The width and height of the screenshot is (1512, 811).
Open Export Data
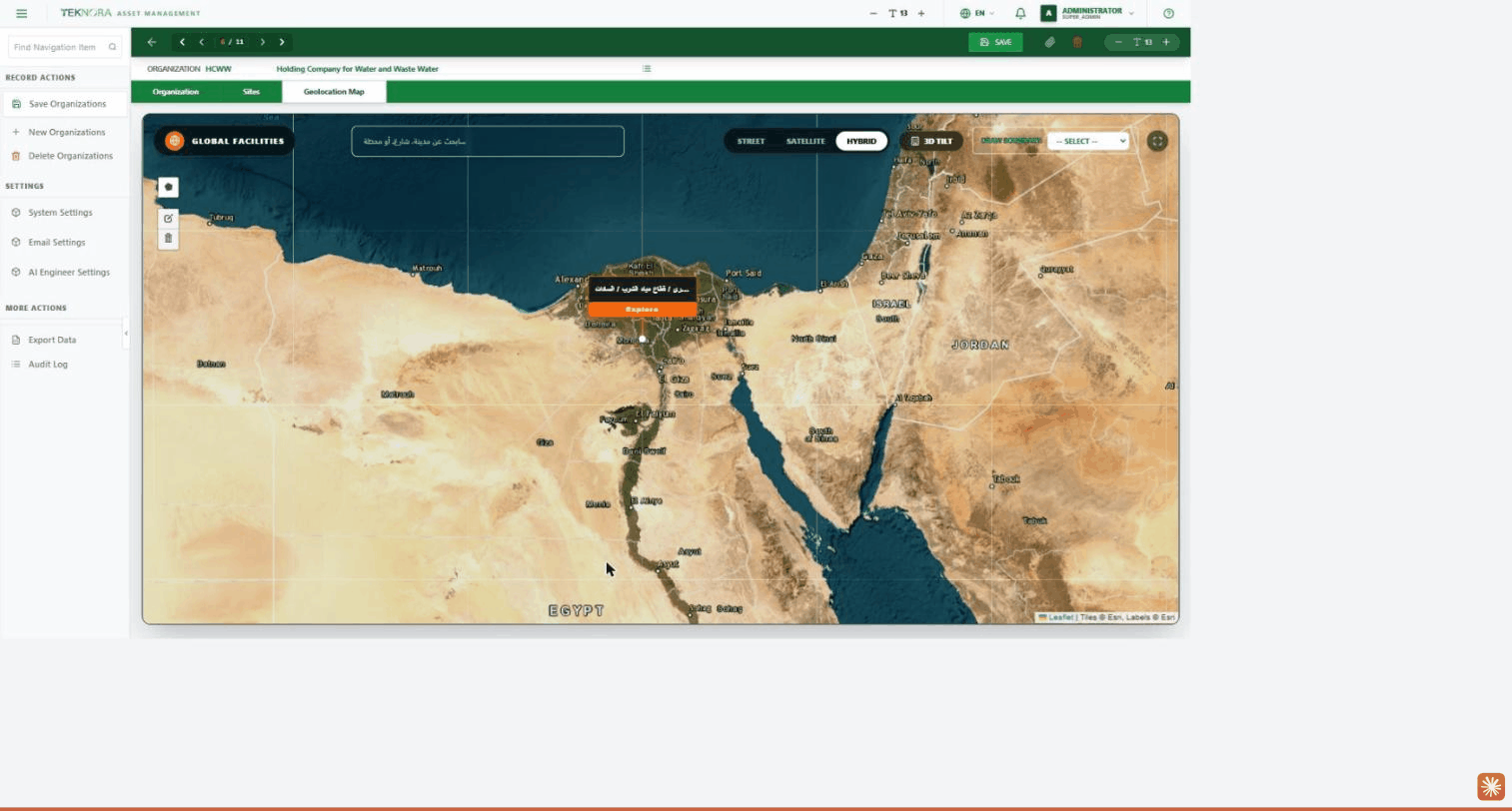[52, 341]
